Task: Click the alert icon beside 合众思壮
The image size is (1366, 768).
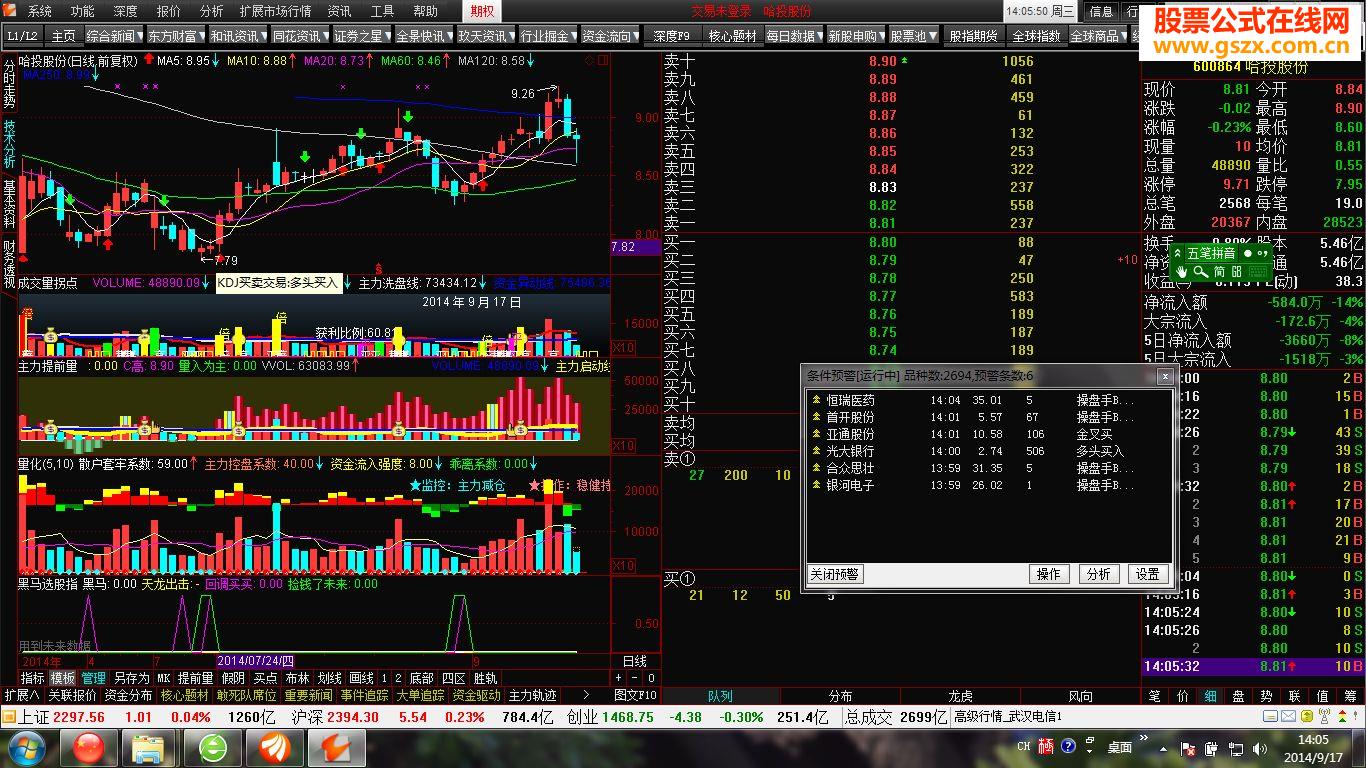Action: [816, 468]
